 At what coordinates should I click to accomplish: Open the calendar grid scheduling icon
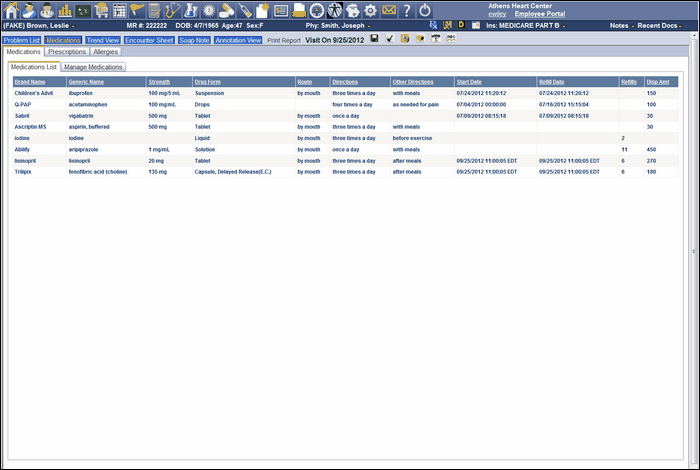[119, 10]
